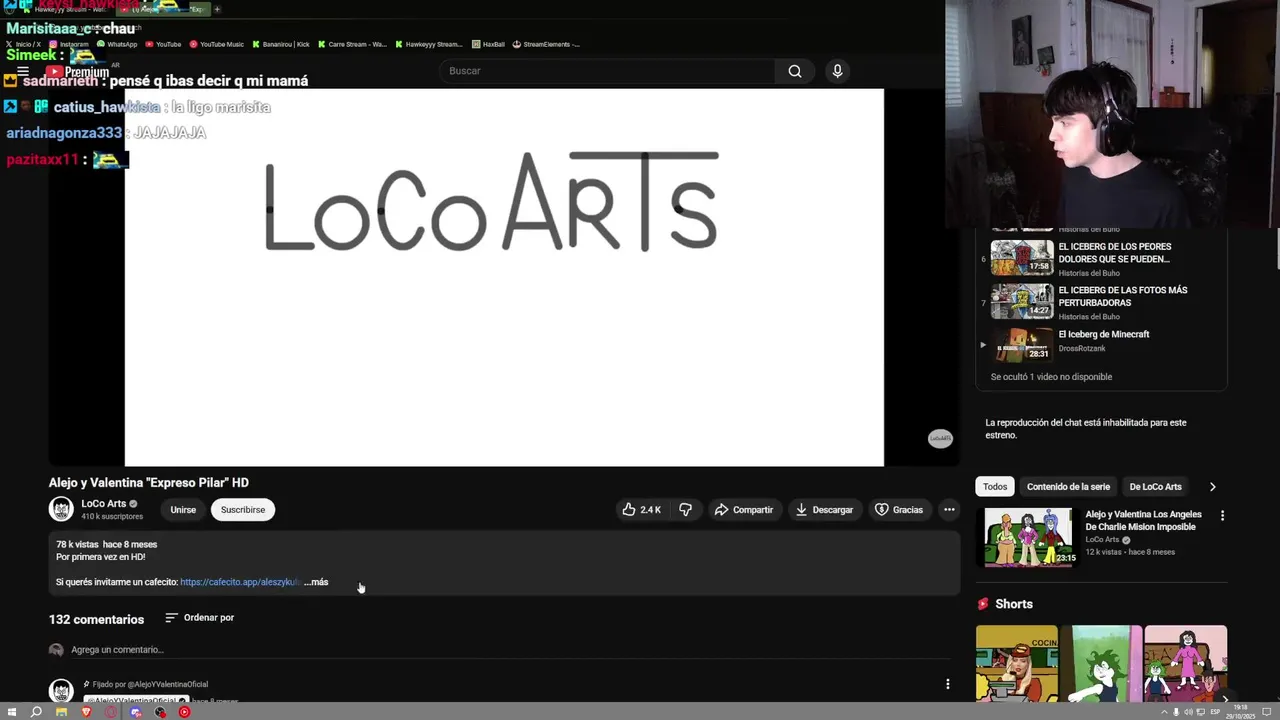Open WhatsApp bookmark

(116, 44)
